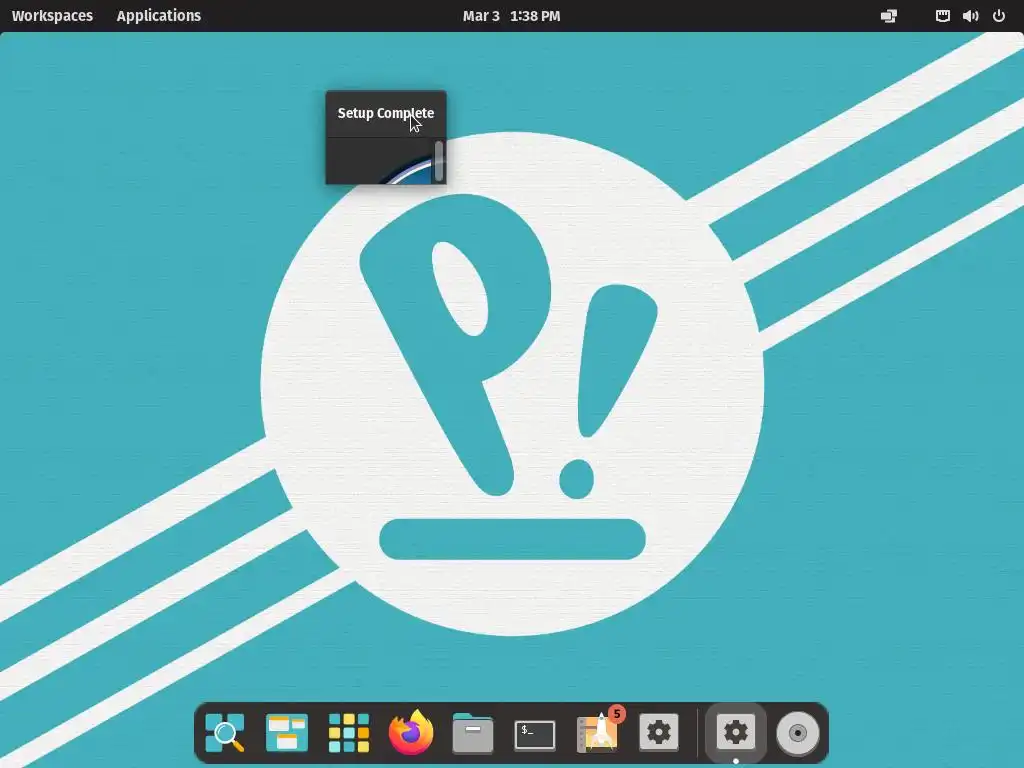This screenshot has height=768, width=1024.
Task: Open the disc drive icon in the dock
Action: coord(797,733)
